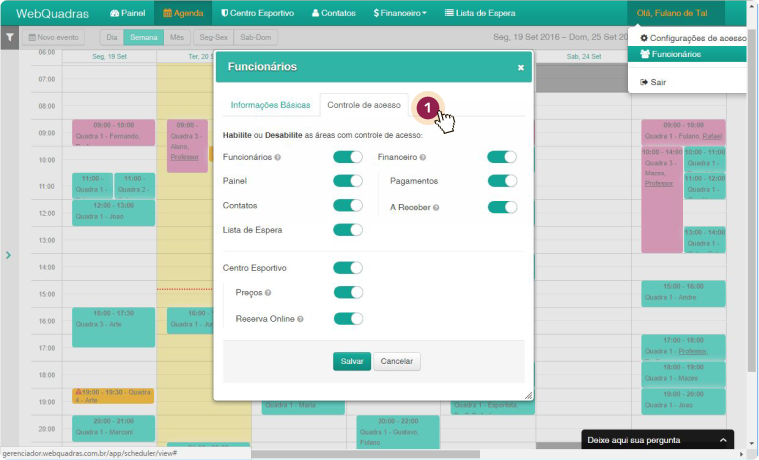Switch to Informações Básicas tab
The width and height of the screenshot is (759, 460).
tap(270, 105)
